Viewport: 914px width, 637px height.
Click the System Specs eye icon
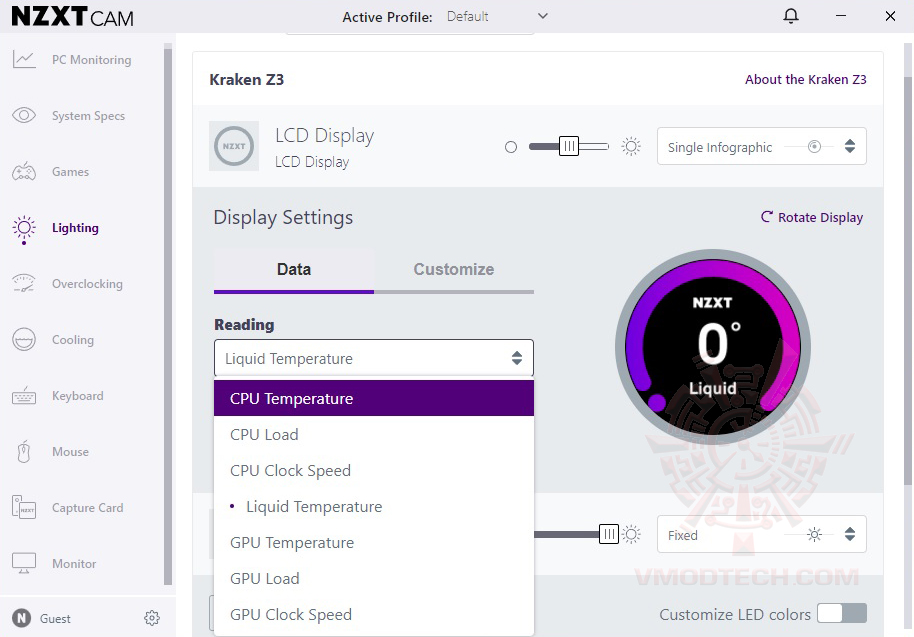pyautogui.click(x=24, y=115)
